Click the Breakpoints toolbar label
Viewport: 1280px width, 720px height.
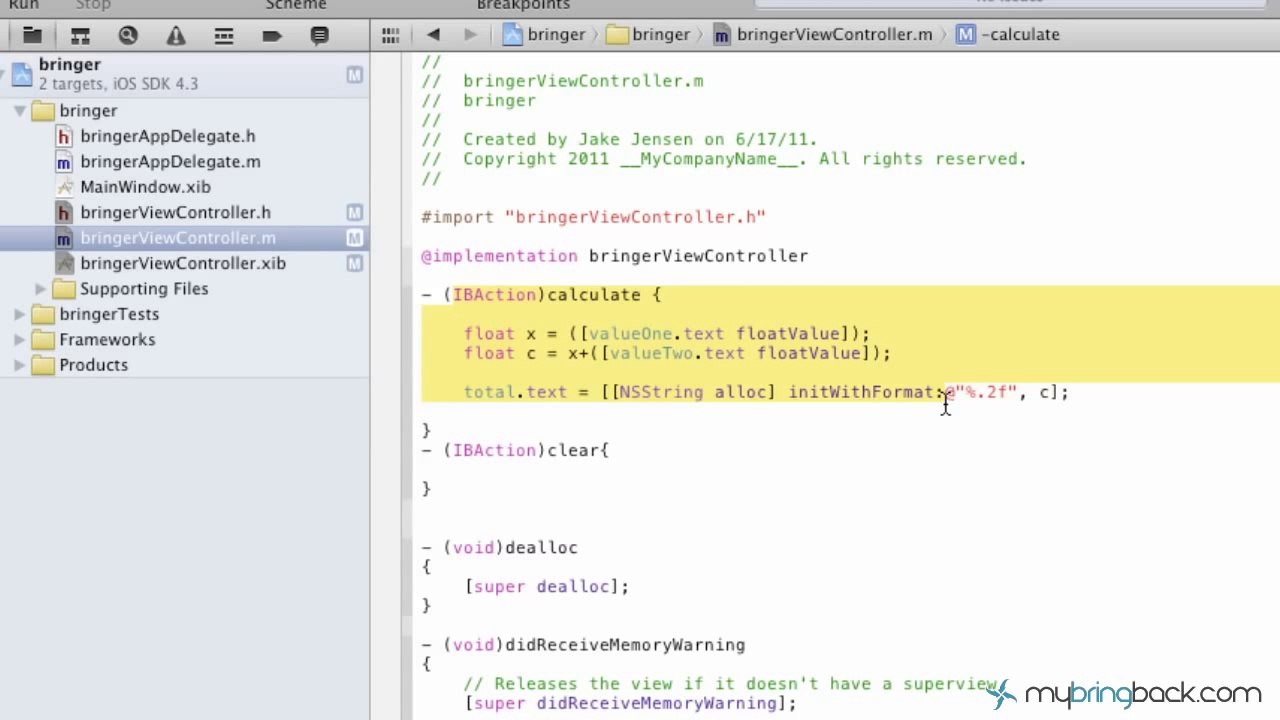[523, 5]
